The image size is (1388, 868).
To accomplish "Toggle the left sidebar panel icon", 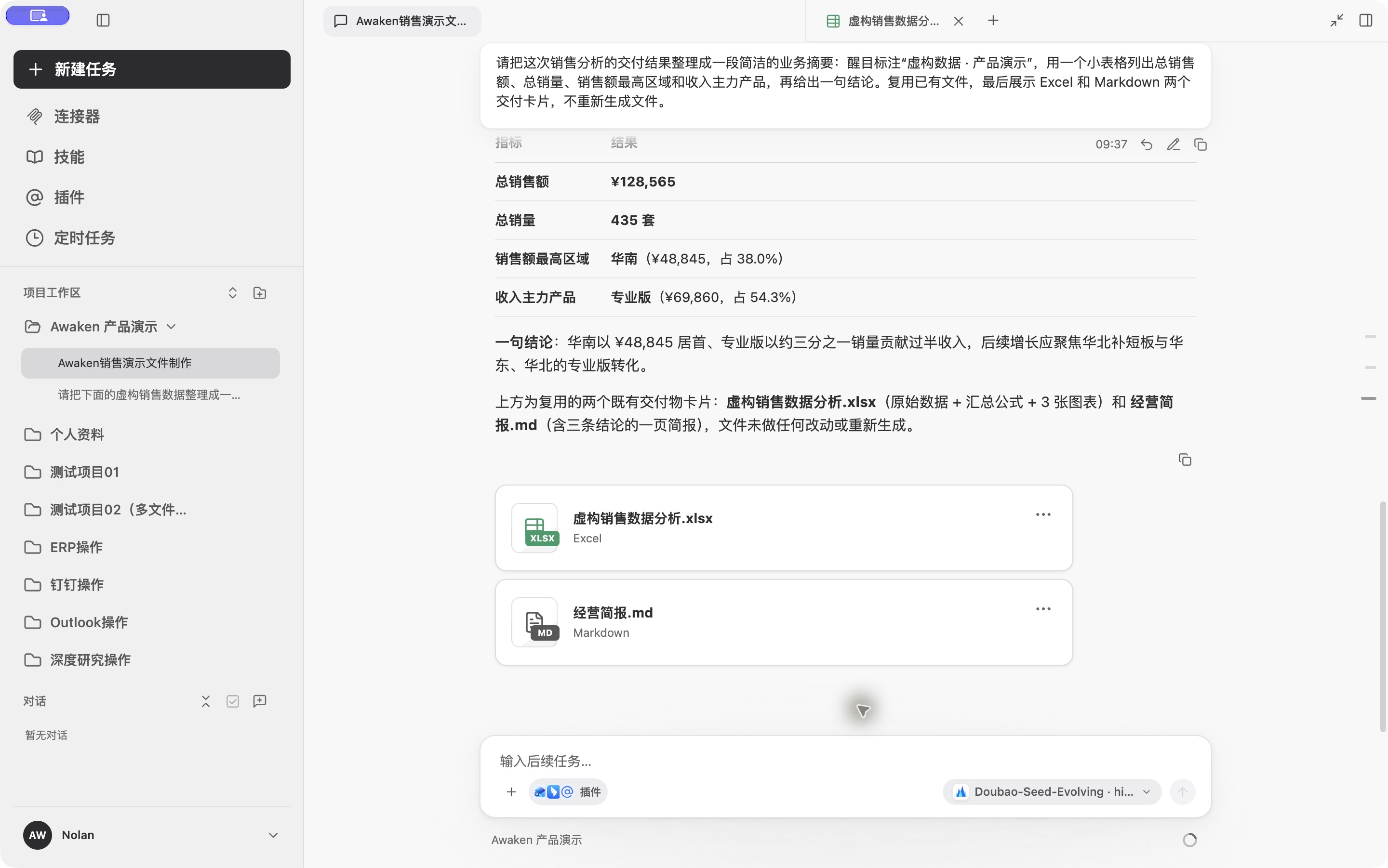I will pos(103,21).
